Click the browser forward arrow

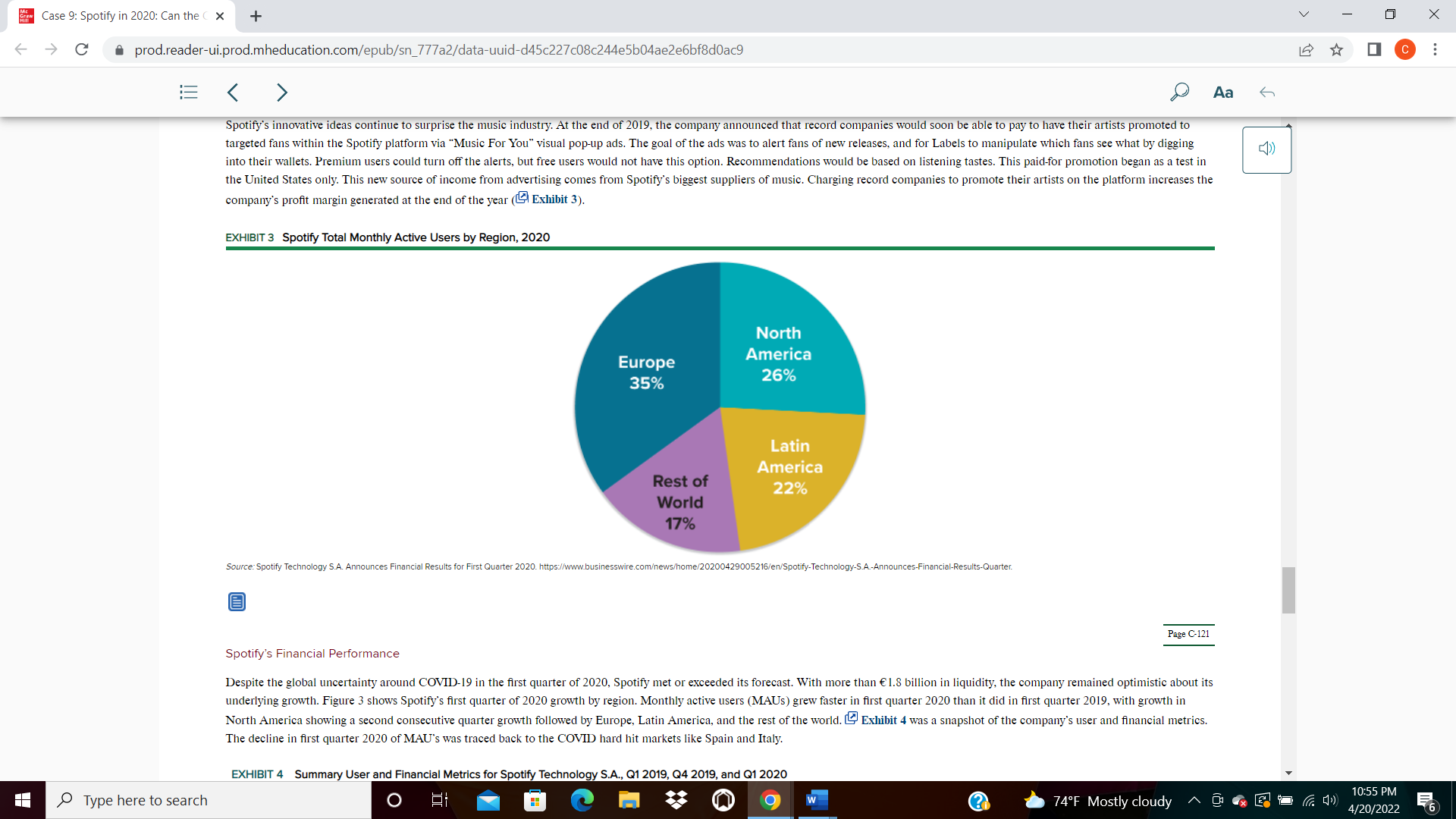(51, 50)
